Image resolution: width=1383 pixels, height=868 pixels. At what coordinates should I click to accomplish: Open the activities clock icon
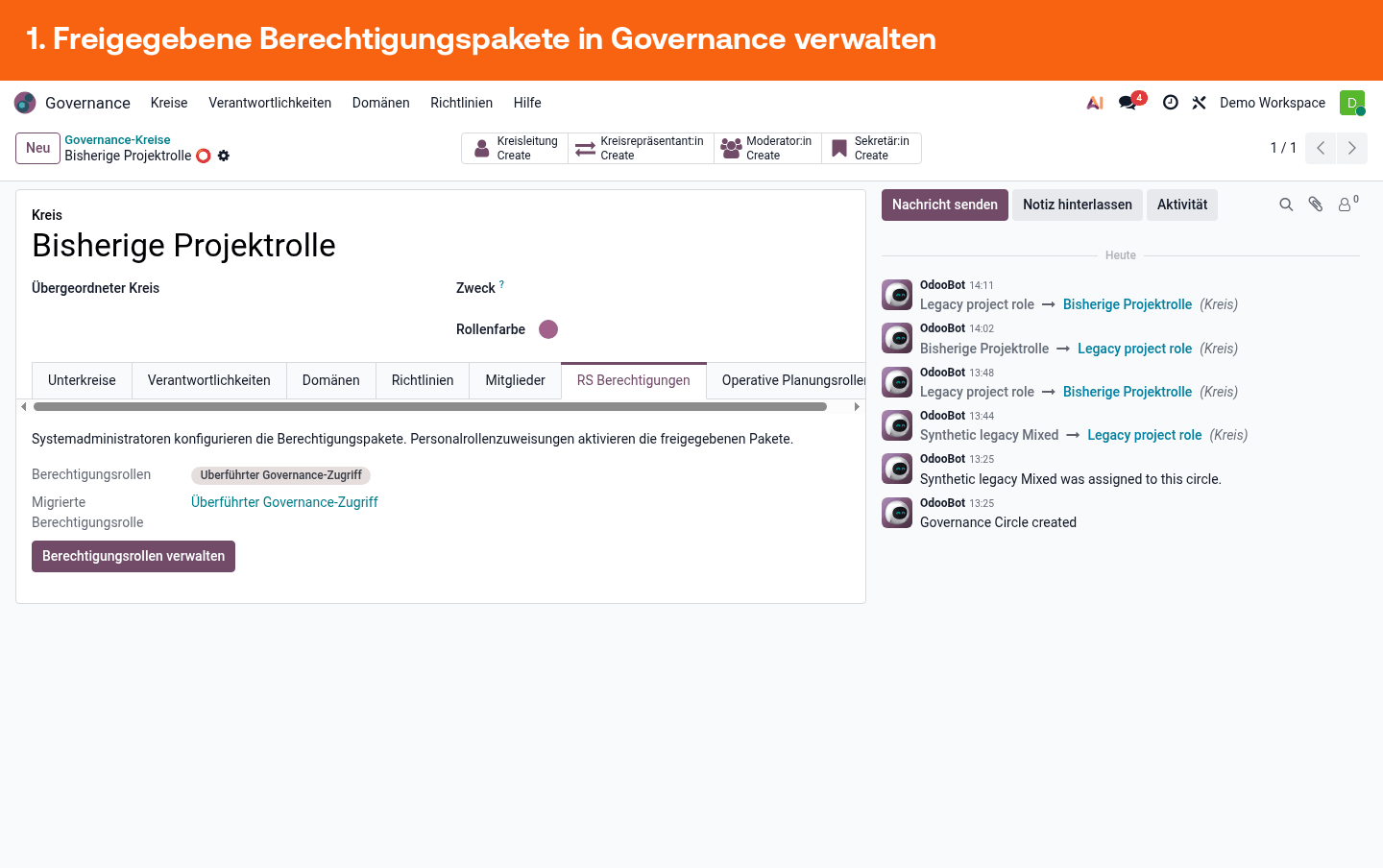(x=1170, y=103)
